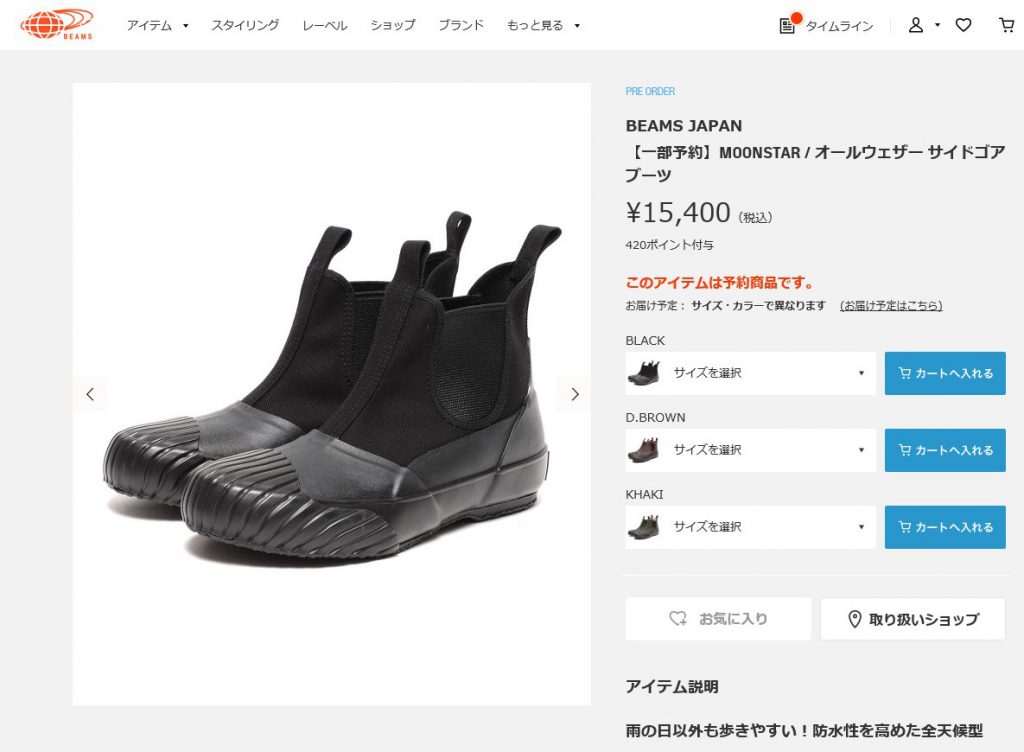1024x752 pixels.
Task: Open the shopping cart icon
Action: point(1006,25)
